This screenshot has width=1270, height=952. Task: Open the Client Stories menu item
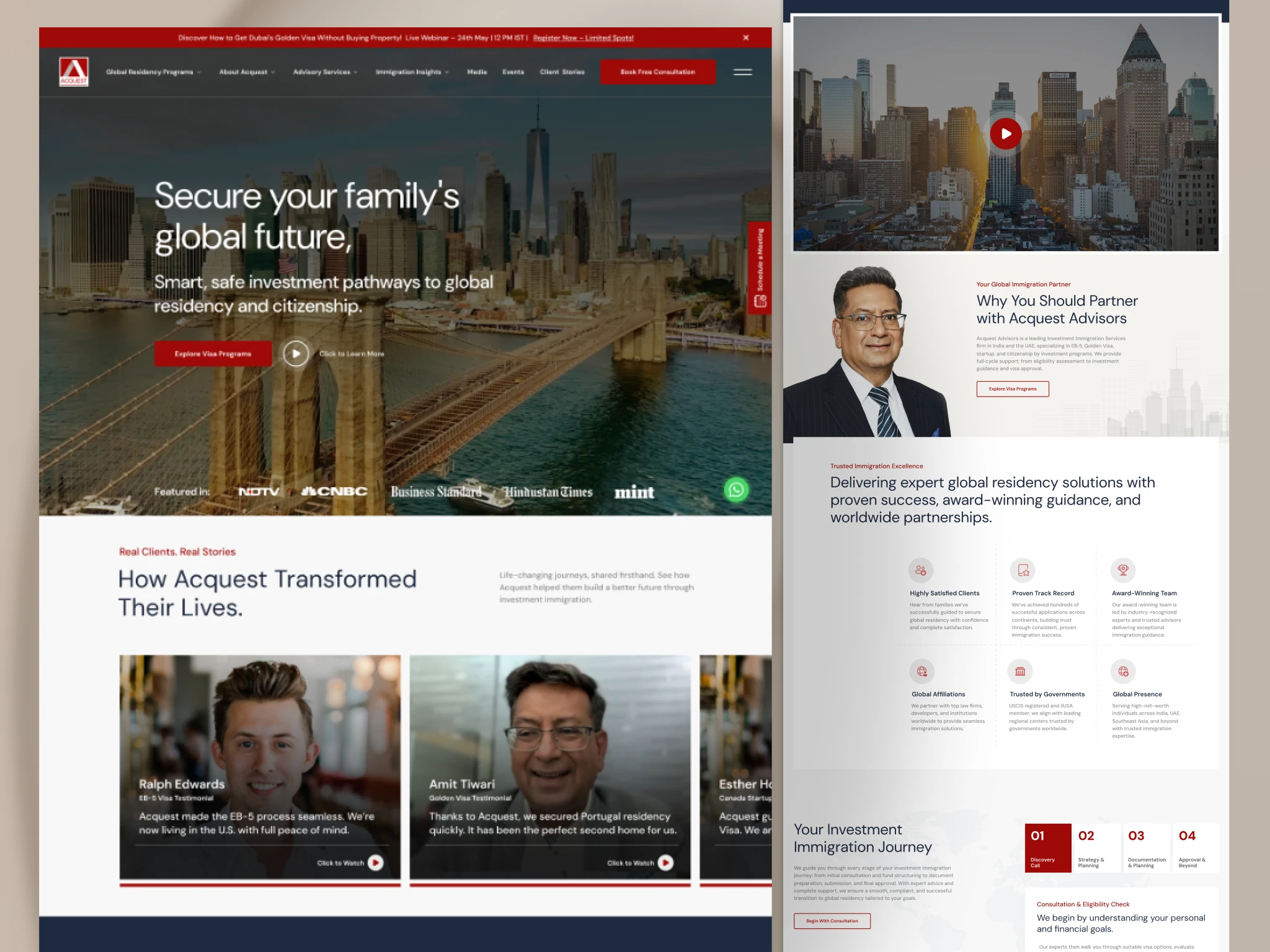[x=562, y=72]
